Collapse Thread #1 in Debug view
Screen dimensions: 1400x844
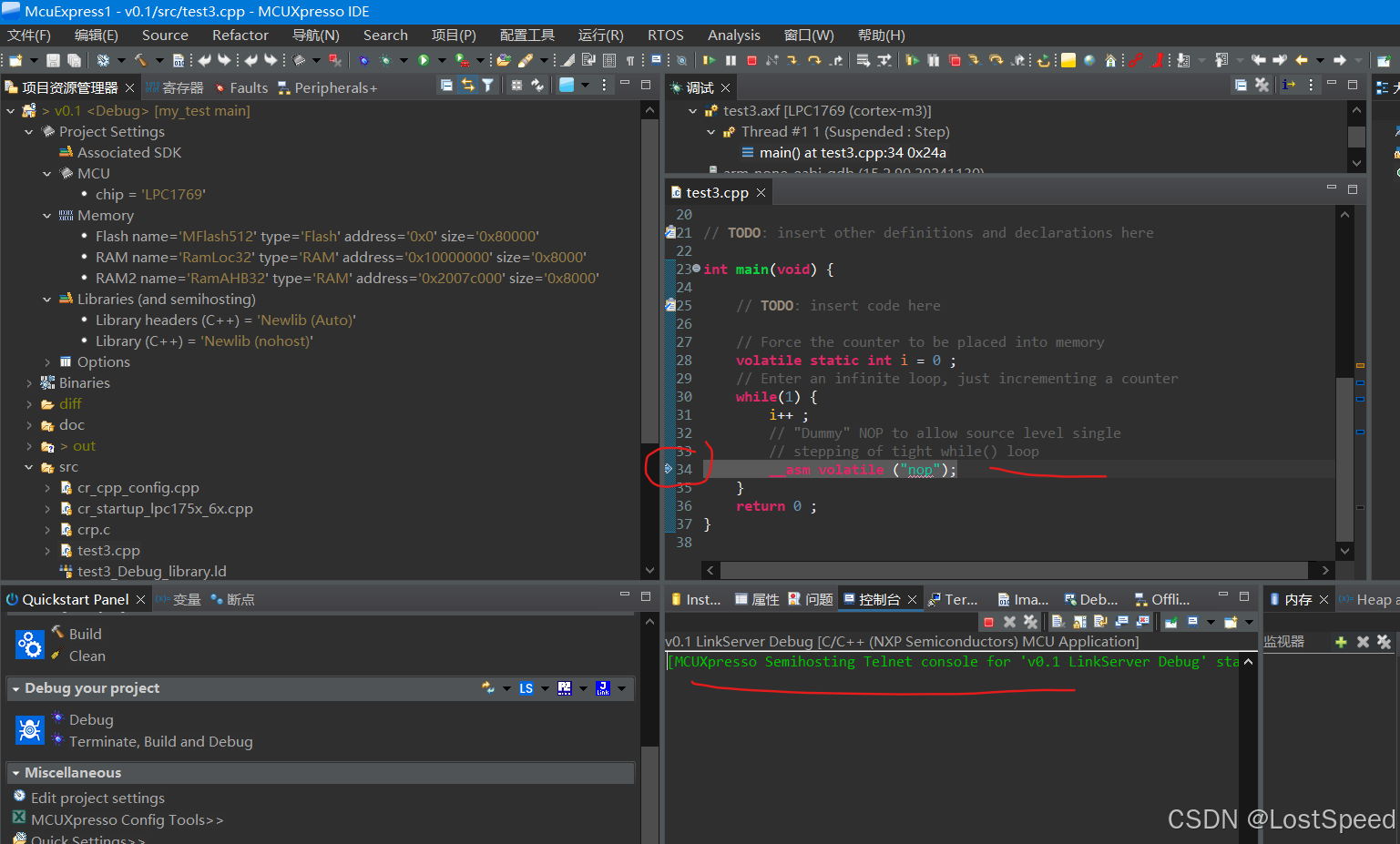click(x=711, y=132)
